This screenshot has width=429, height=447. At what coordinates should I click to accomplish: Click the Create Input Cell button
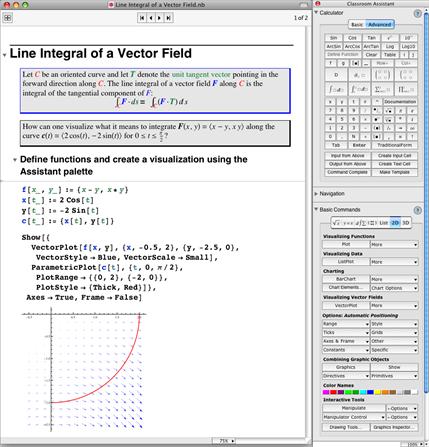[394, 156]
